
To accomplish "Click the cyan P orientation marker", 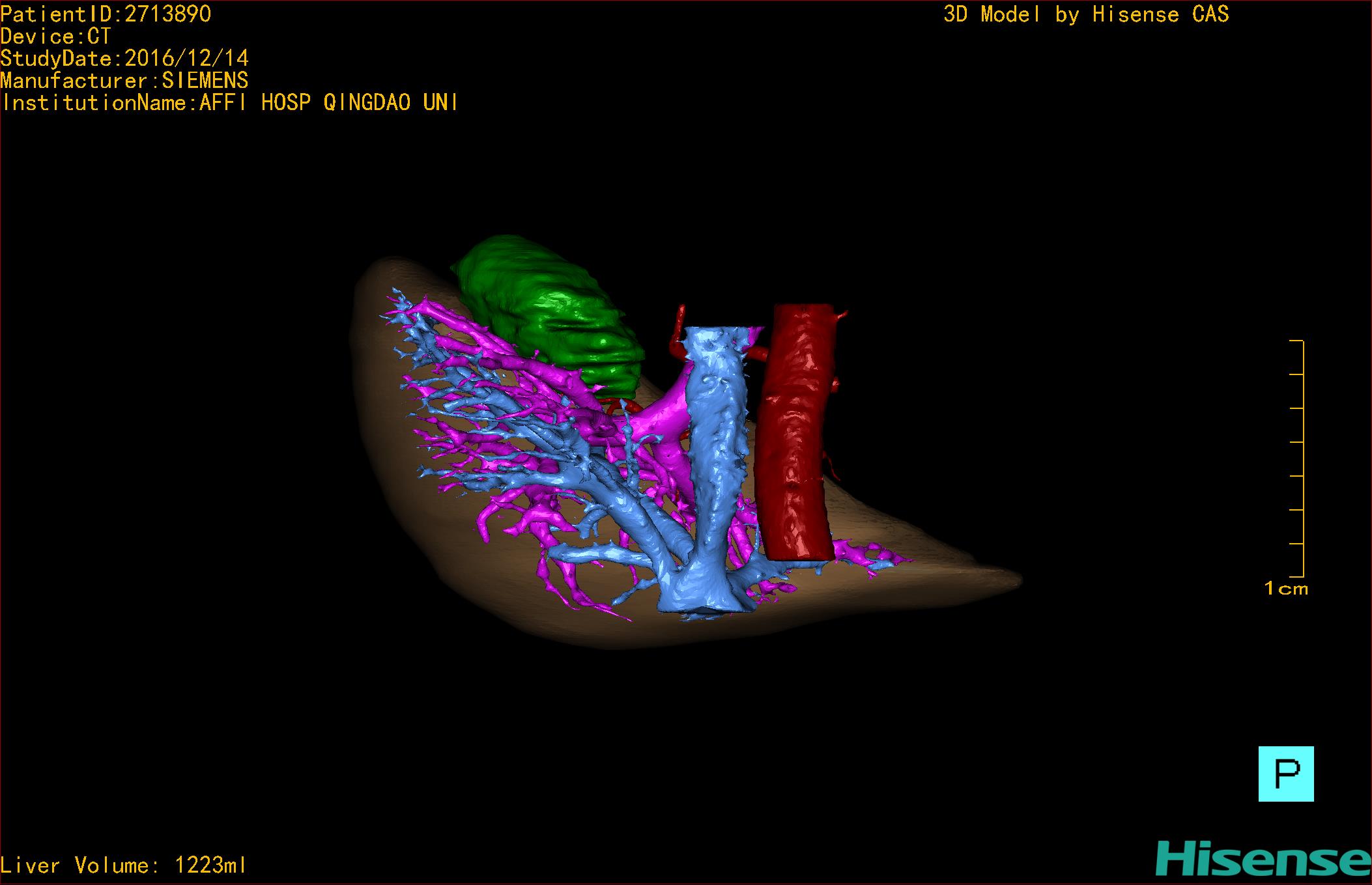I will 1285,773.
